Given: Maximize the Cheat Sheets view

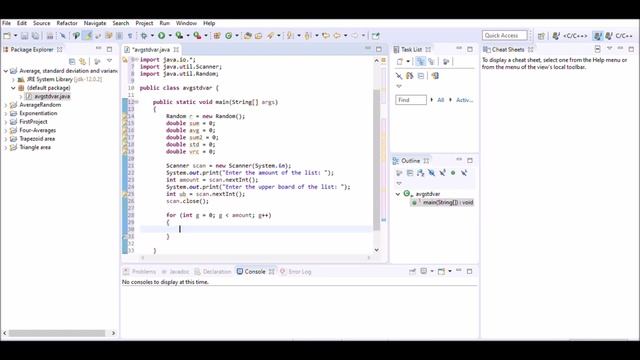Looking at the screenshot, I should pos(631,49).
